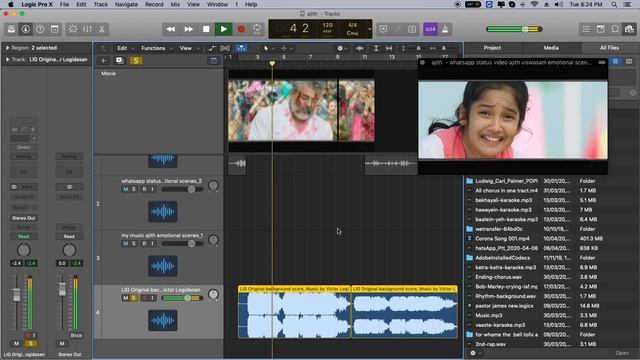
Task: Toggle the Toolbar display icon
Action: click(x=54, y=29)
